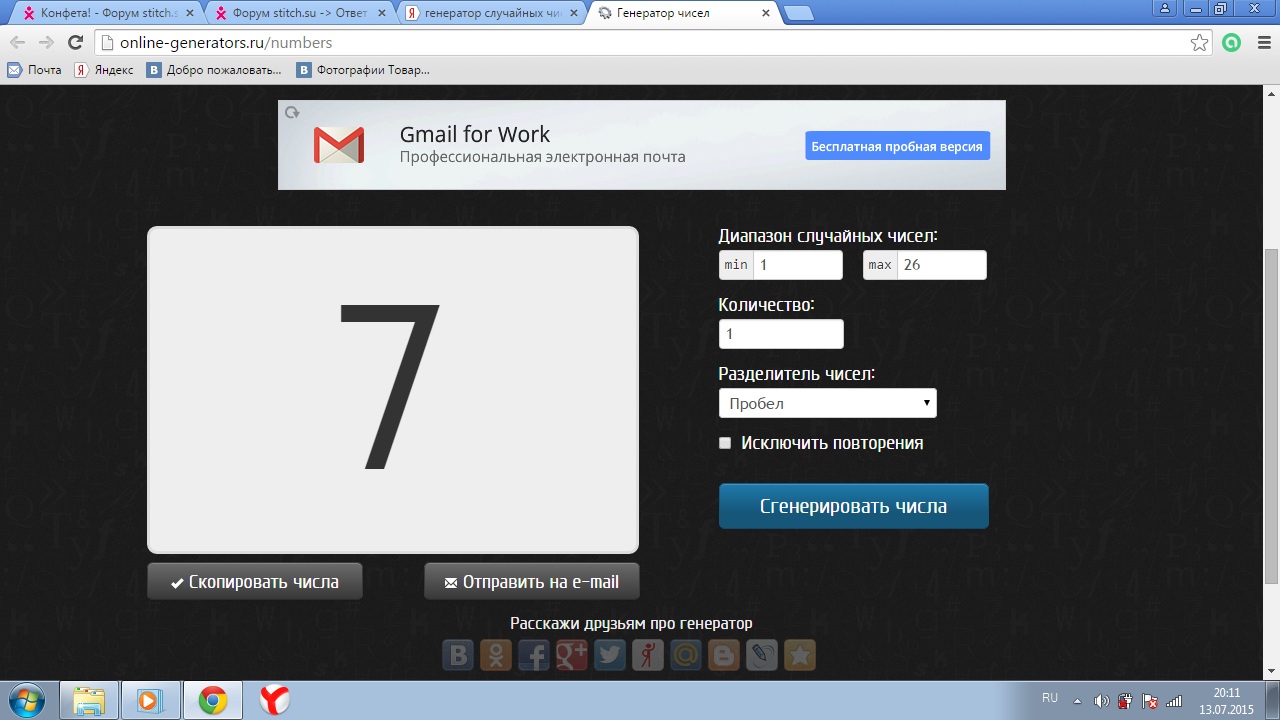Share the generator on Facebook
1280x720 pixels.
[x=534, y=656]
